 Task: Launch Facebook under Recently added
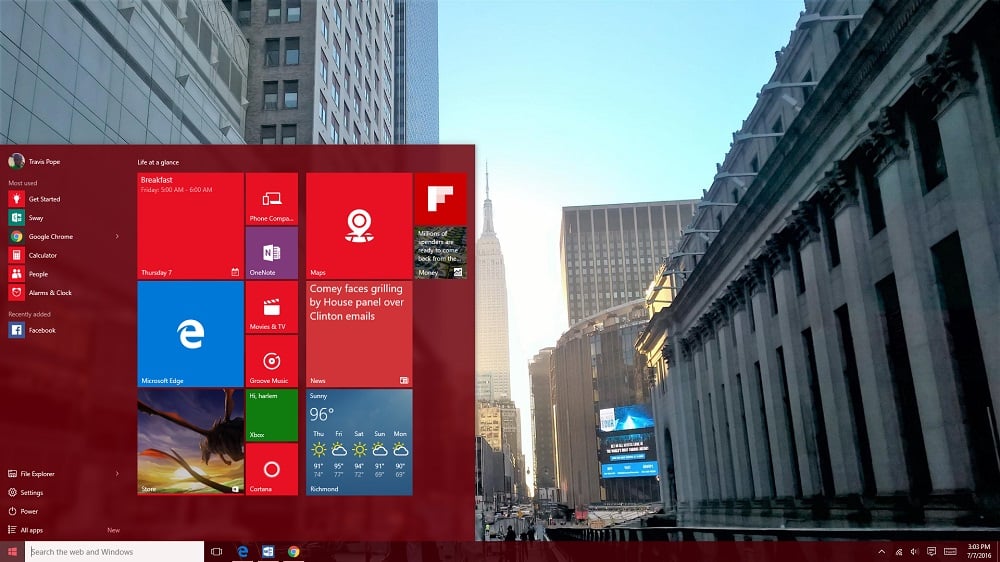(x=64, y=330)
